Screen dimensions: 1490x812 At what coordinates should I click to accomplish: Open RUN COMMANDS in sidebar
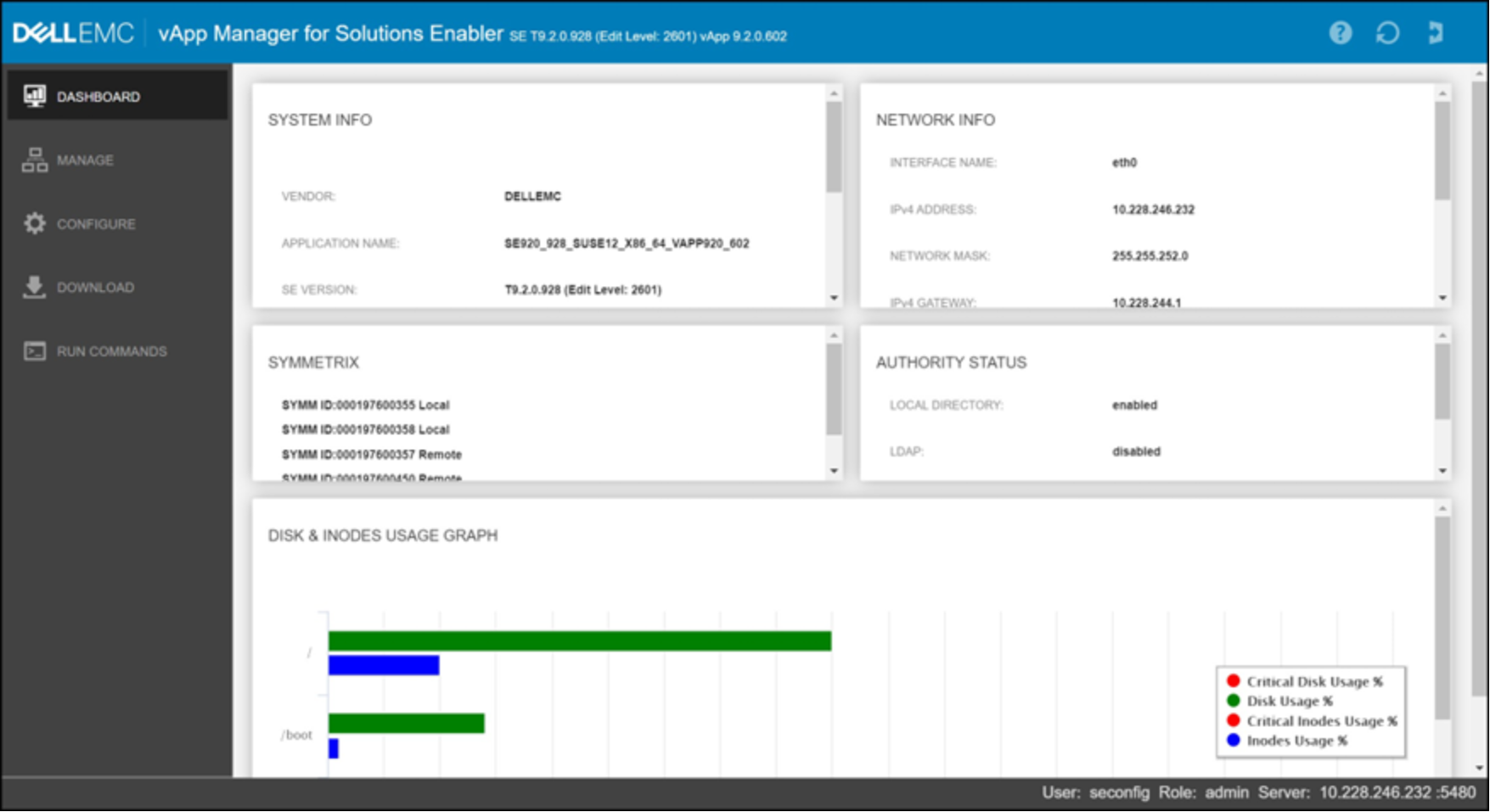[118, 350]
